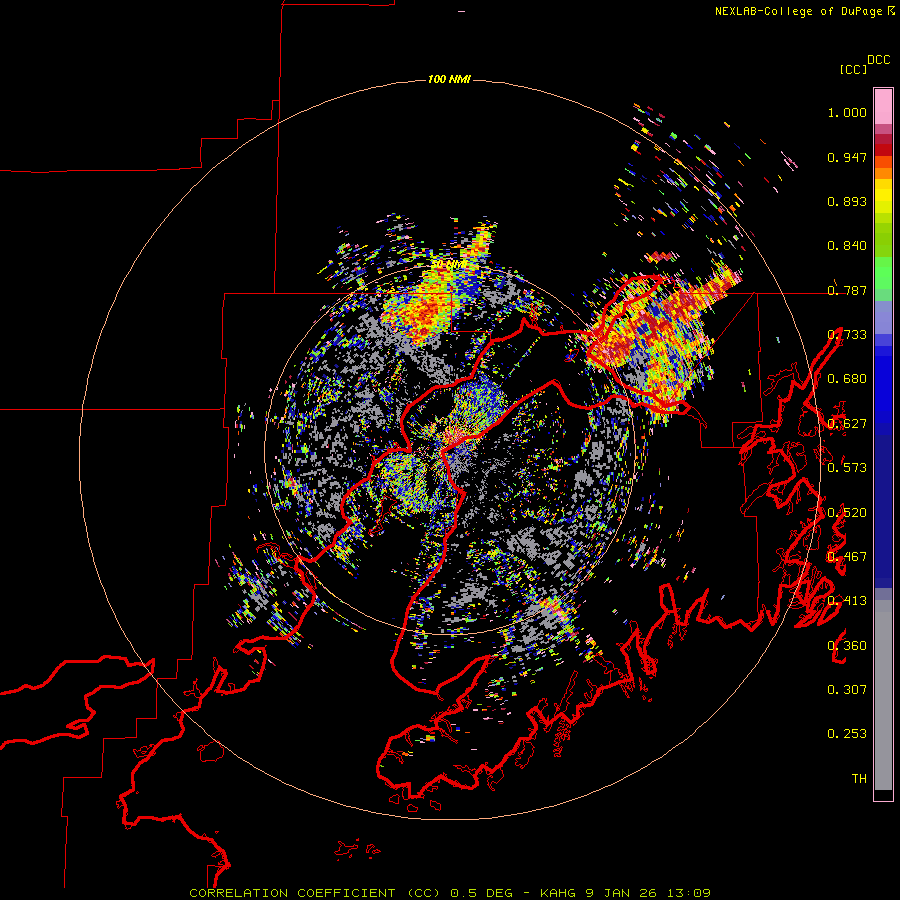Click the CORRELATION COEFFICIENT (CC) caption text
Viewport: 900px width, 900px height.
tap(315, 893)
